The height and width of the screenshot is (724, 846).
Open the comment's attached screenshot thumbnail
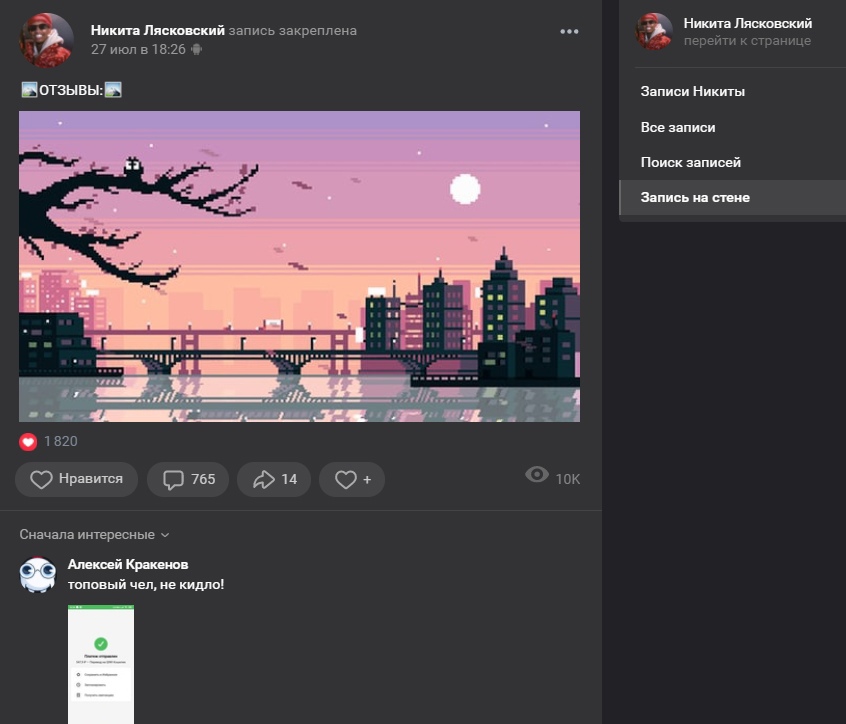[x=101, y=663]
